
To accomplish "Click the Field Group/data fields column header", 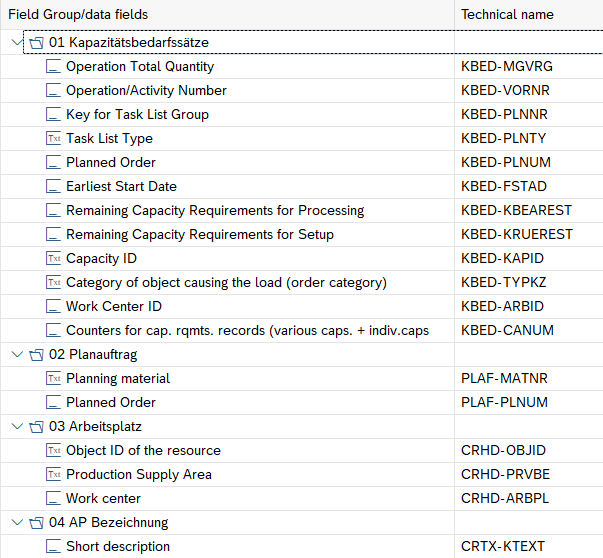I will pos(80,15).
